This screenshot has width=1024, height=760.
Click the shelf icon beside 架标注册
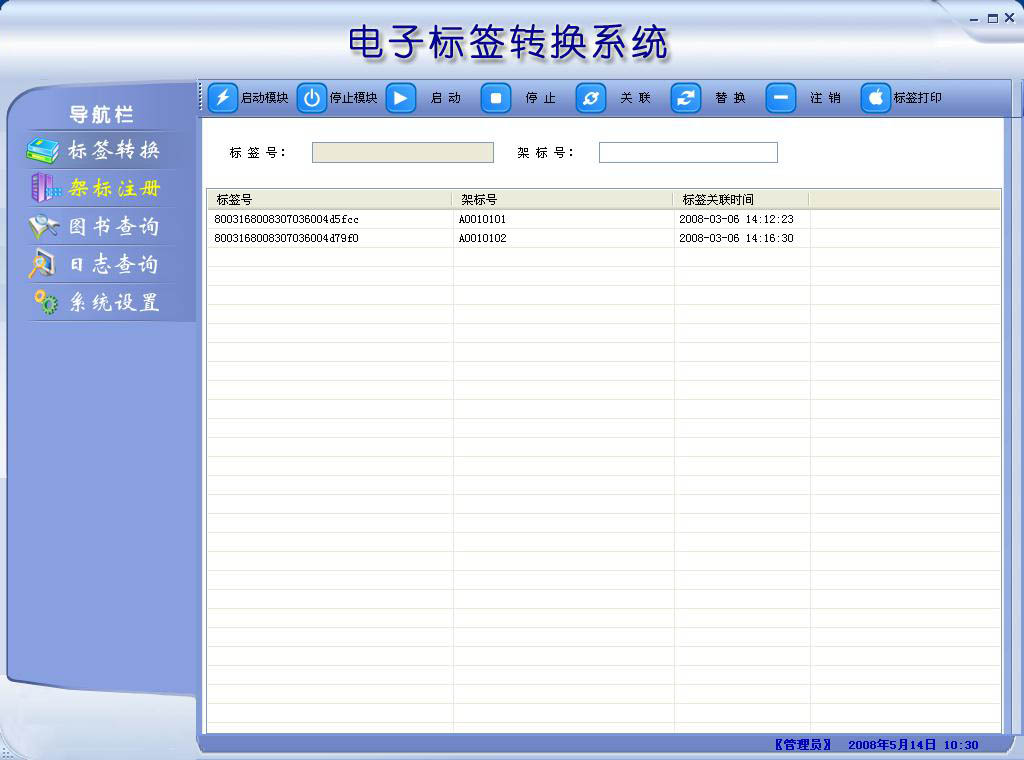point(46,188)
